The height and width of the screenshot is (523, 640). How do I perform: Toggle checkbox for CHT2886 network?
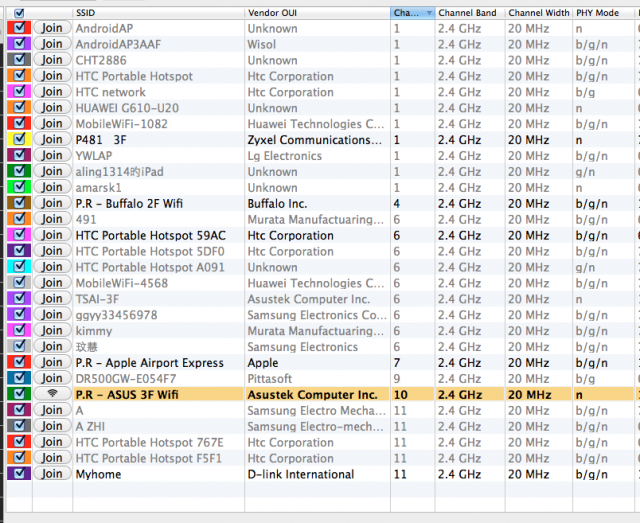coord(19,60)
